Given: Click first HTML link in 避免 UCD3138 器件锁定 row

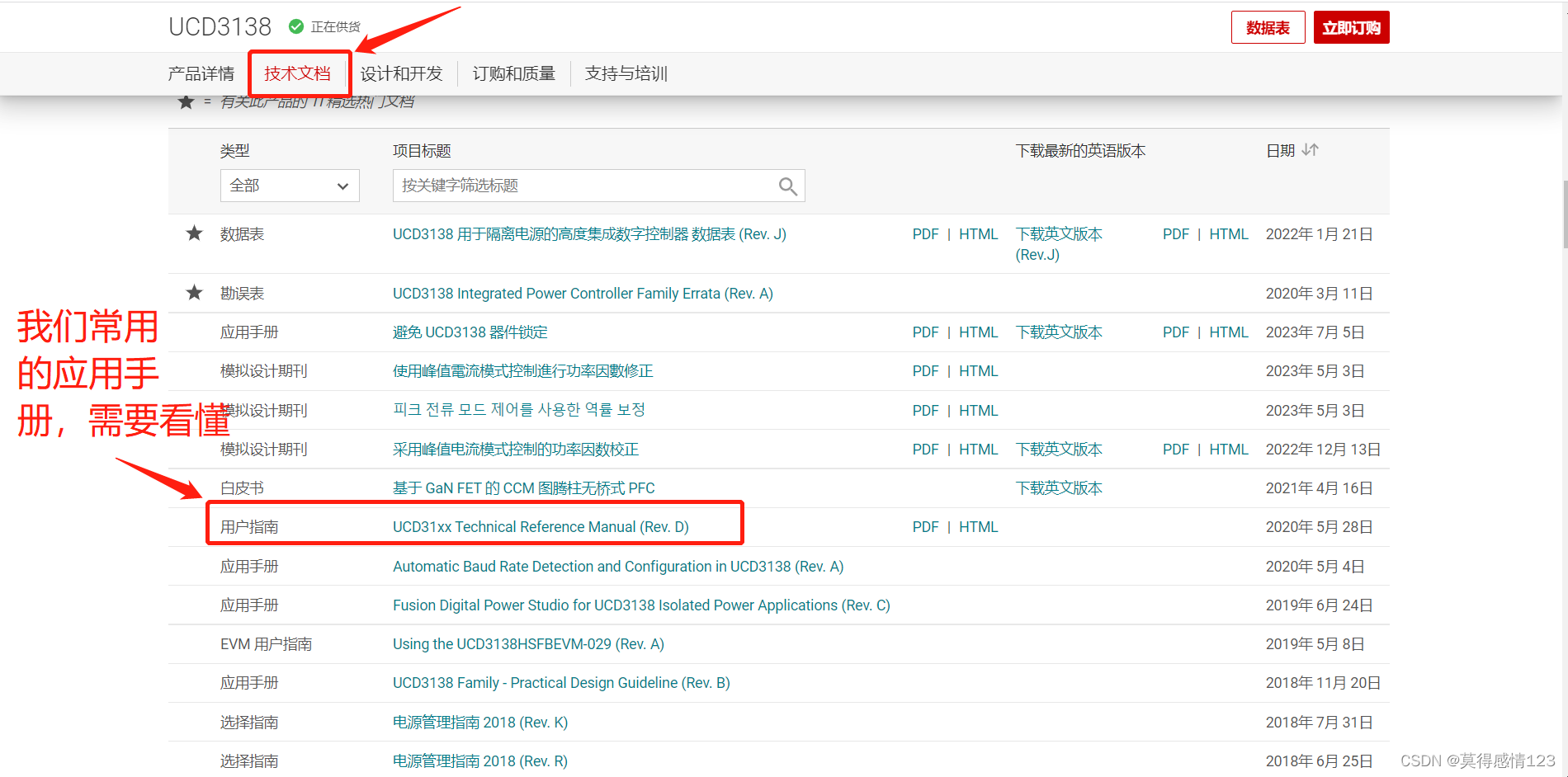Looking at the screenshot, I should click(x=978, y=332).
